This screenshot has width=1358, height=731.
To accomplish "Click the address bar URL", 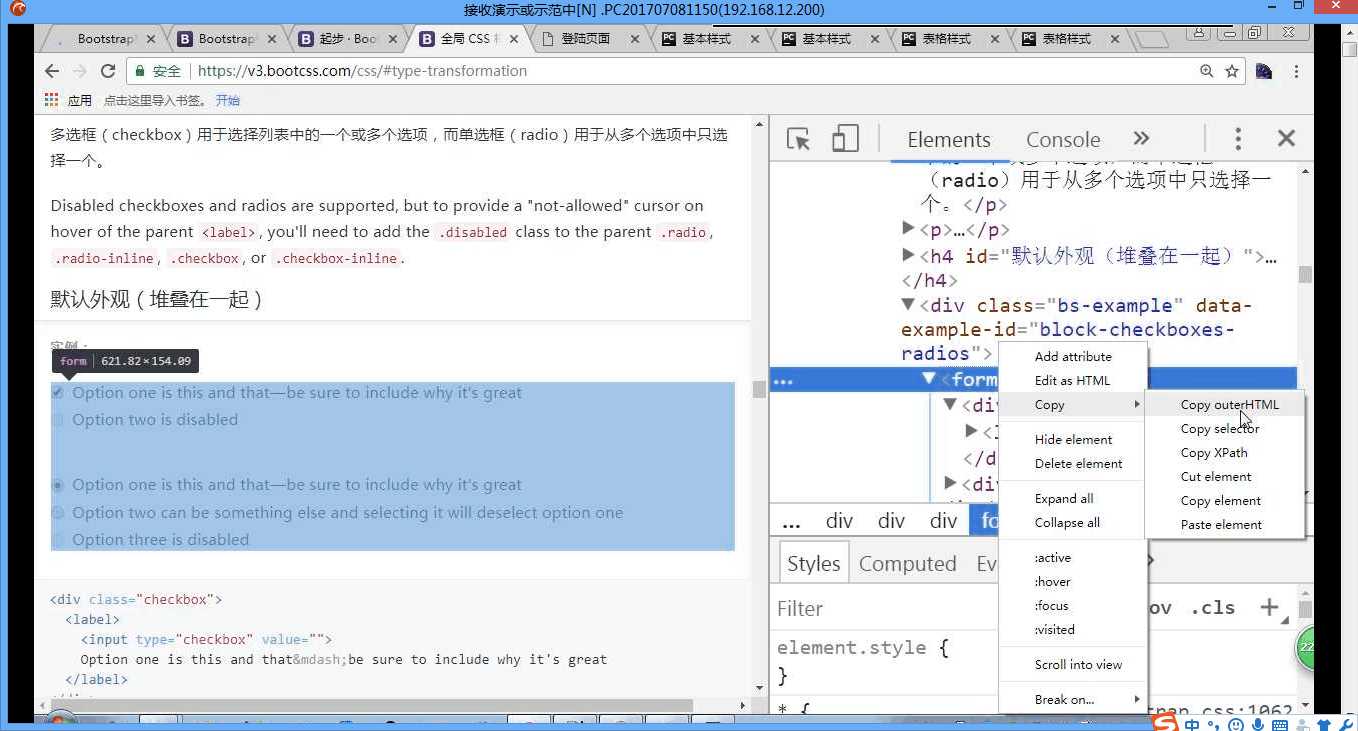I will tap(362, 71).
